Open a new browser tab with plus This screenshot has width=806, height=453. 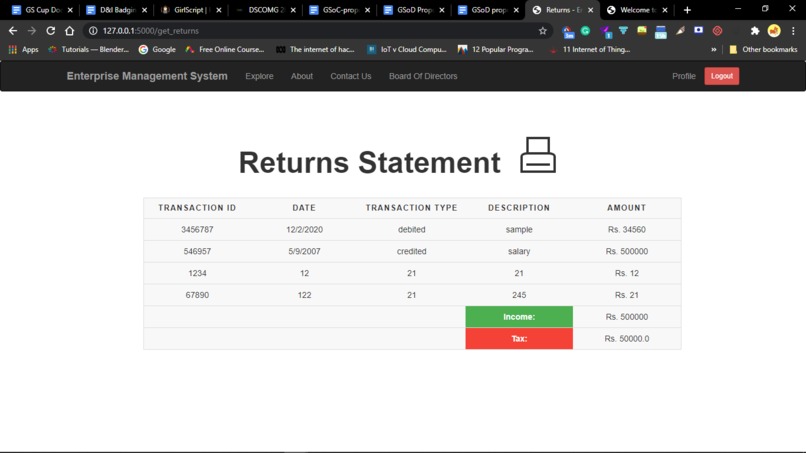687,10
